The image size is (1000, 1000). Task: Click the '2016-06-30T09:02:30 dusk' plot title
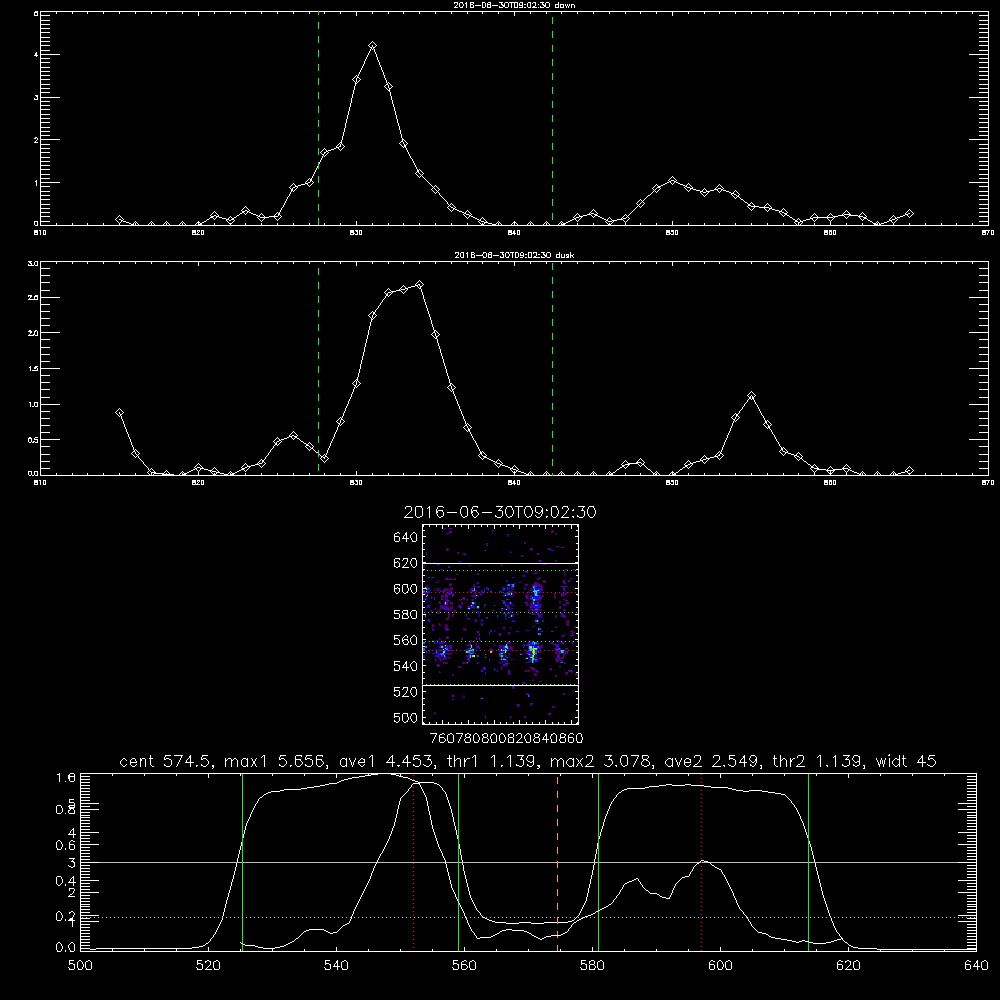[x=514, y=255]
